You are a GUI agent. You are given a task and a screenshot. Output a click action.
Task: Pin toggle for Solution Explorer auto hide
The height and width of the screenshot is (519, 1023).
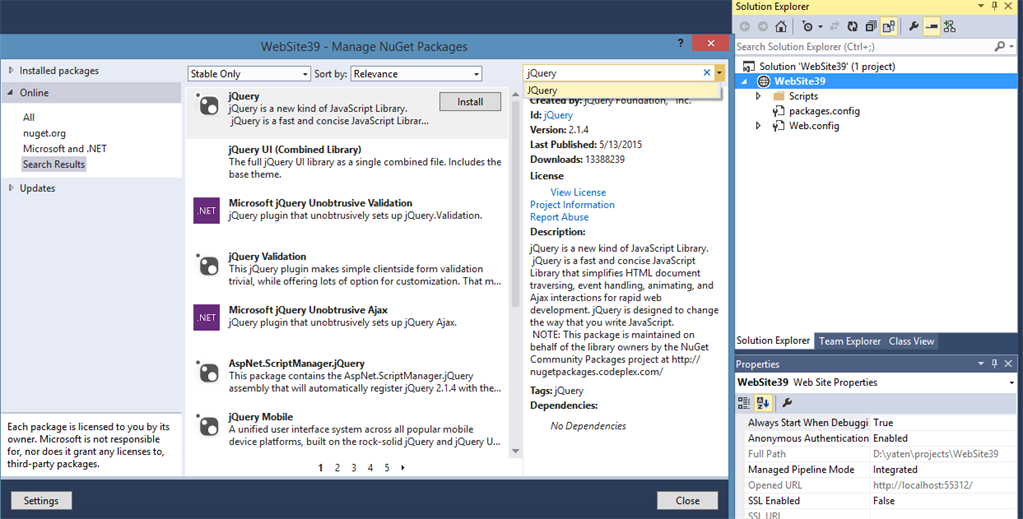[994, 6]
